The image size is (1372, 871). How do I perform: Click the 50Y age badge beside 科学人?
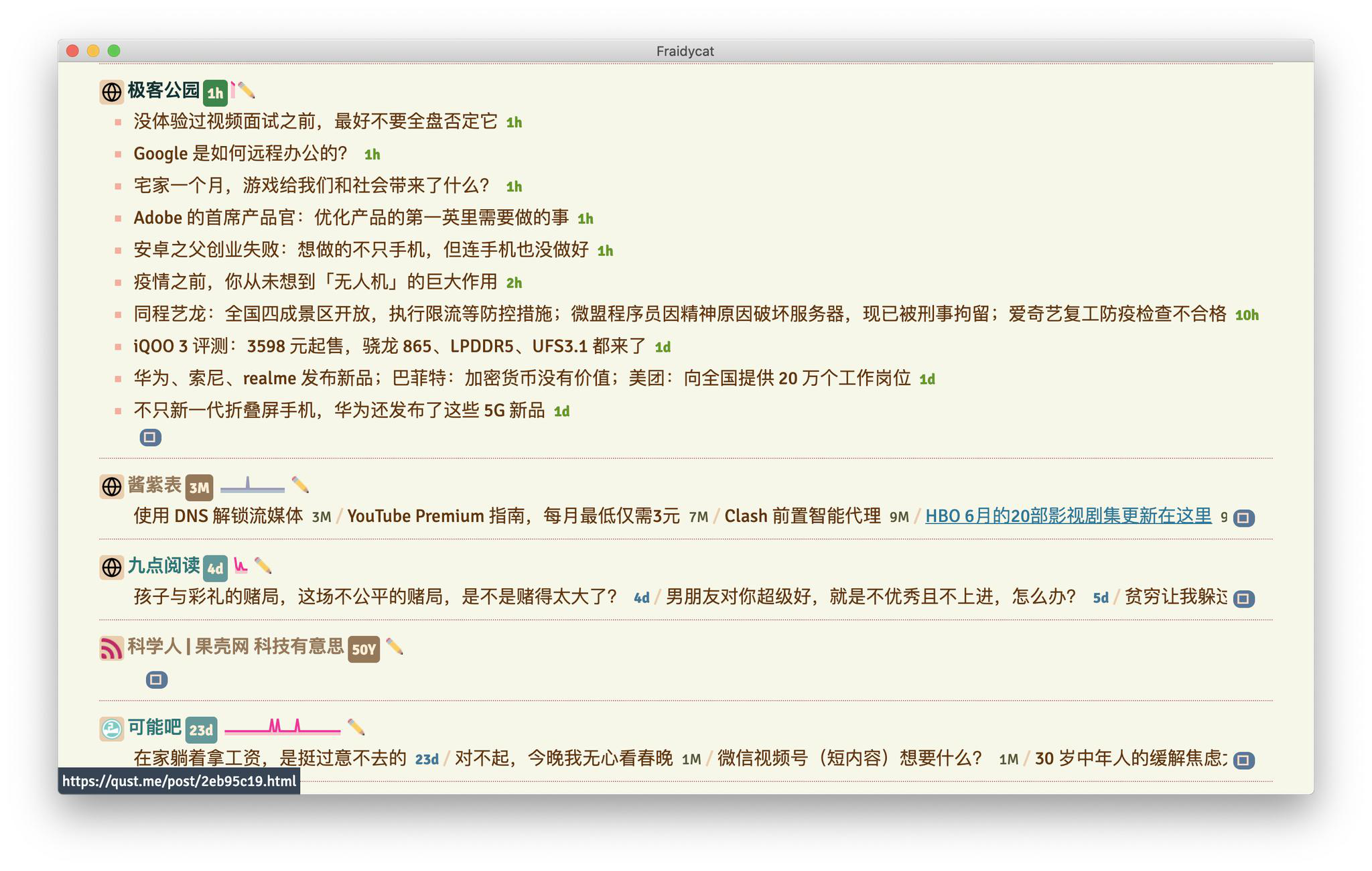pyautogui.click(x=364, y=649)
